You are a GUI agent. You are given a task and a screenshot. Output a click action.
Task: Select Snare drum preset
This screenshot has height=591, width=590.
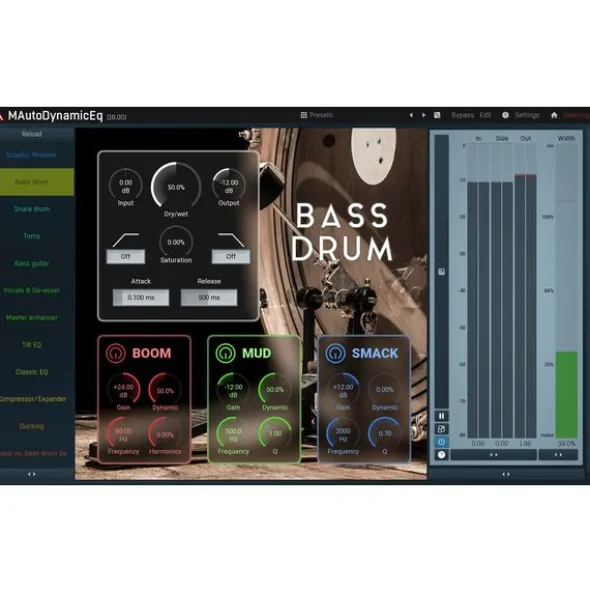[32, 209]
